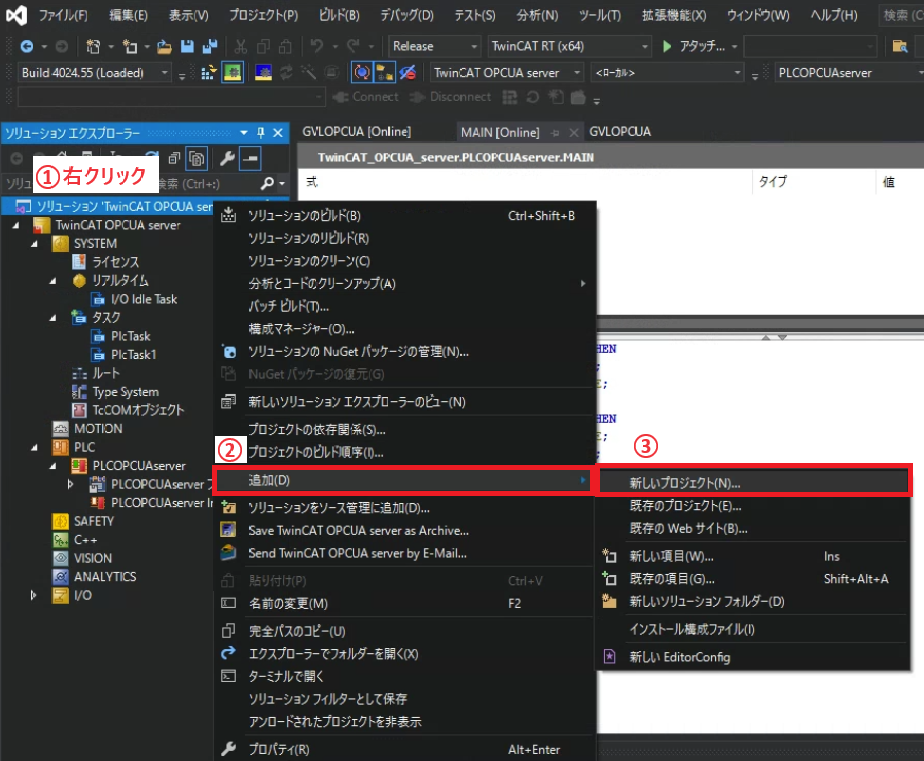Click the Cut scissors icon
924x761 pixels.
(240, 46)
